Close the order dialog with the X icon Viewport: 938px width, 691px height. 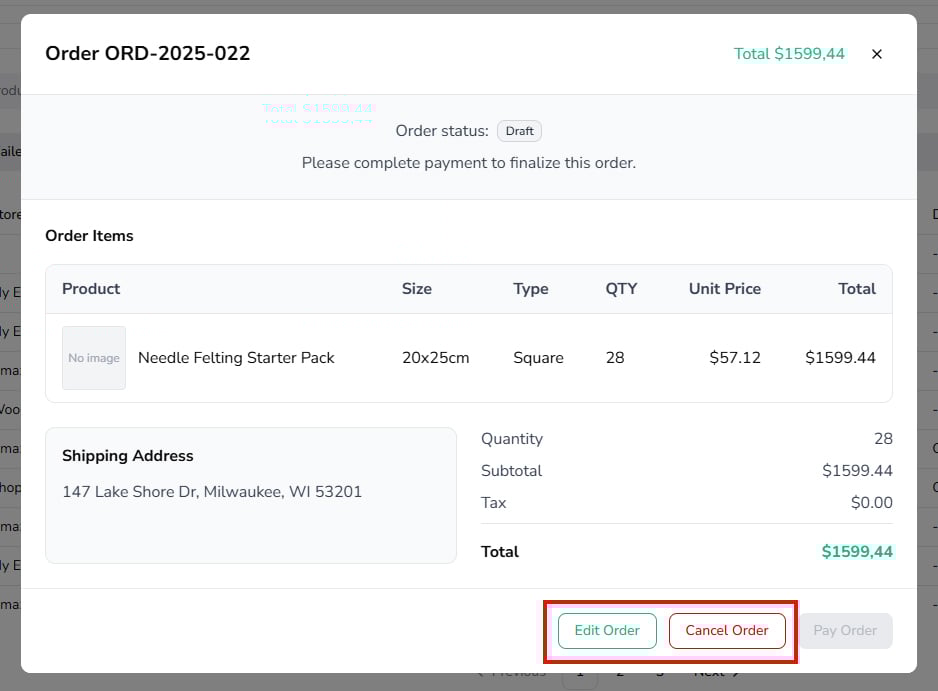(877, 54)
